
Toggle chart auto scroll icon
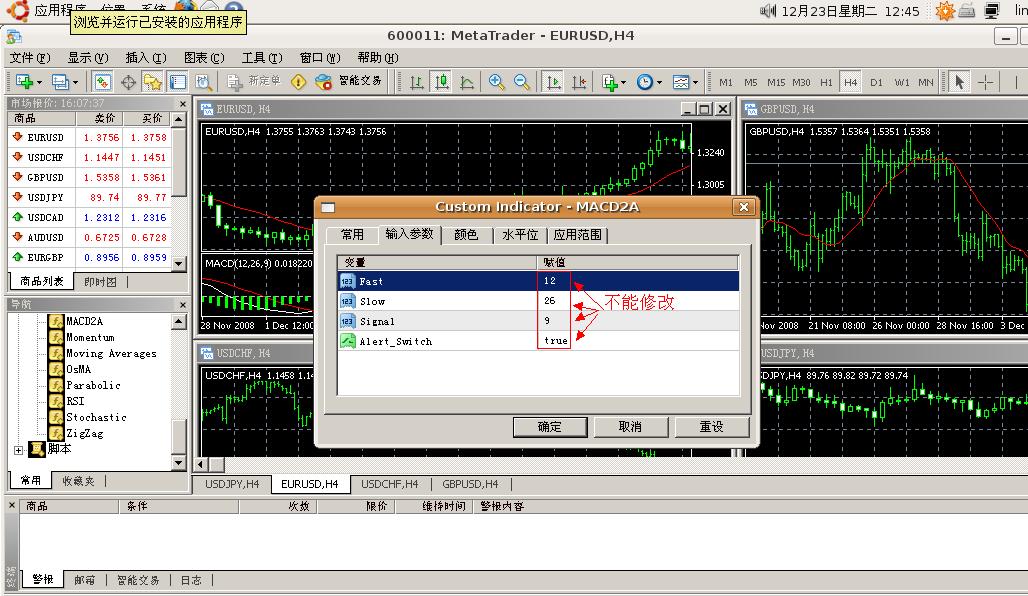tap(554, 82)
